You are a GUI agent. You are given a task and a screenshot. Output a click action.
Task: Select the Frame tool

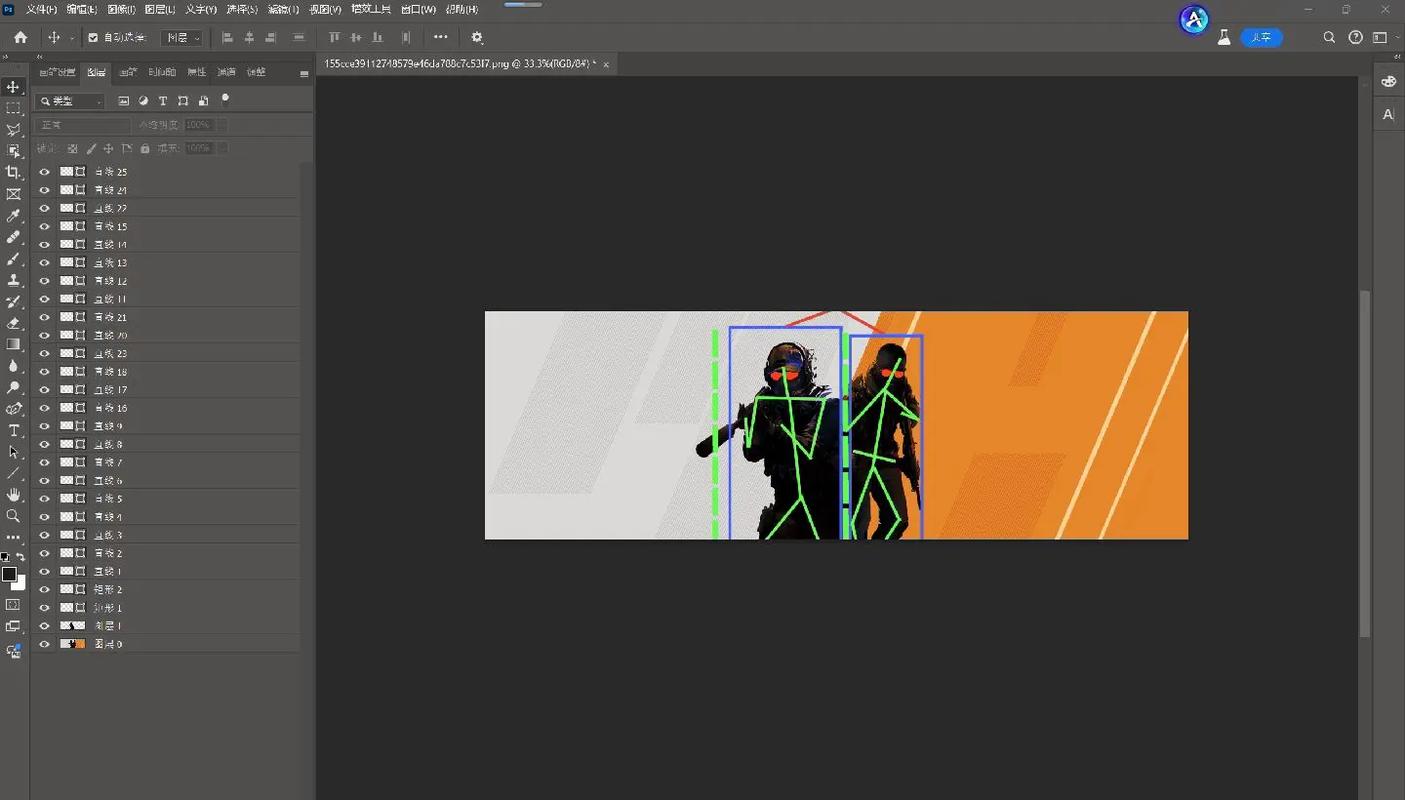[x=13, y=194]
